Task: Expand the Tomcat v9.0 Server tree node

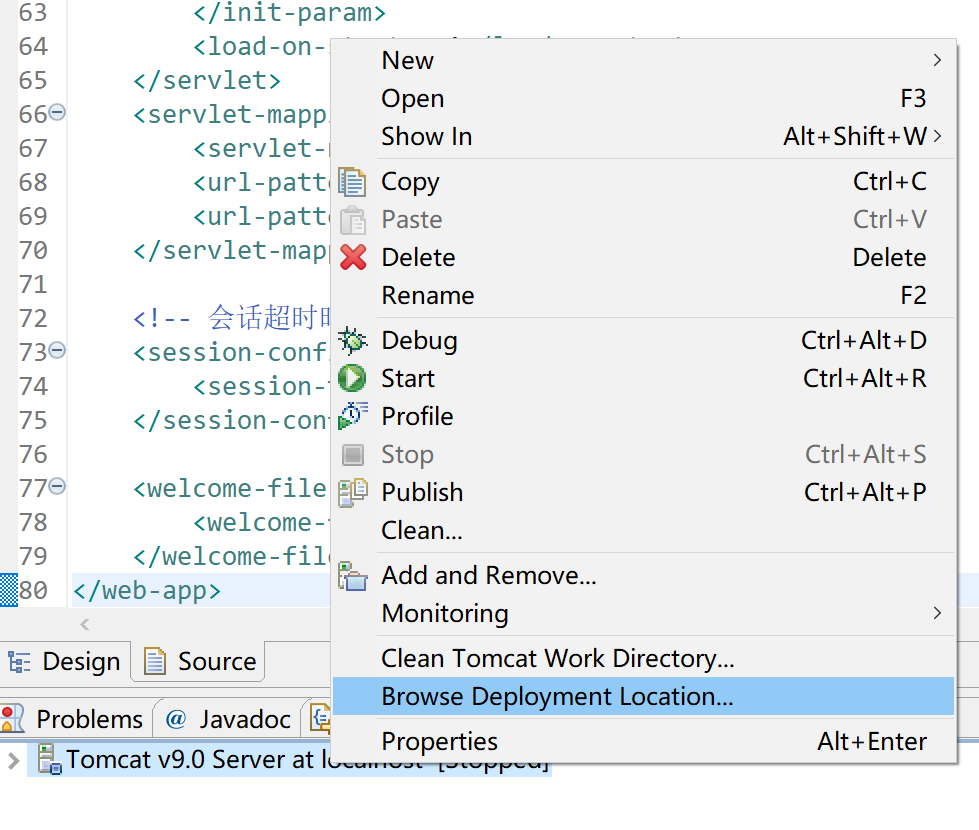Action: coord(13,760)
